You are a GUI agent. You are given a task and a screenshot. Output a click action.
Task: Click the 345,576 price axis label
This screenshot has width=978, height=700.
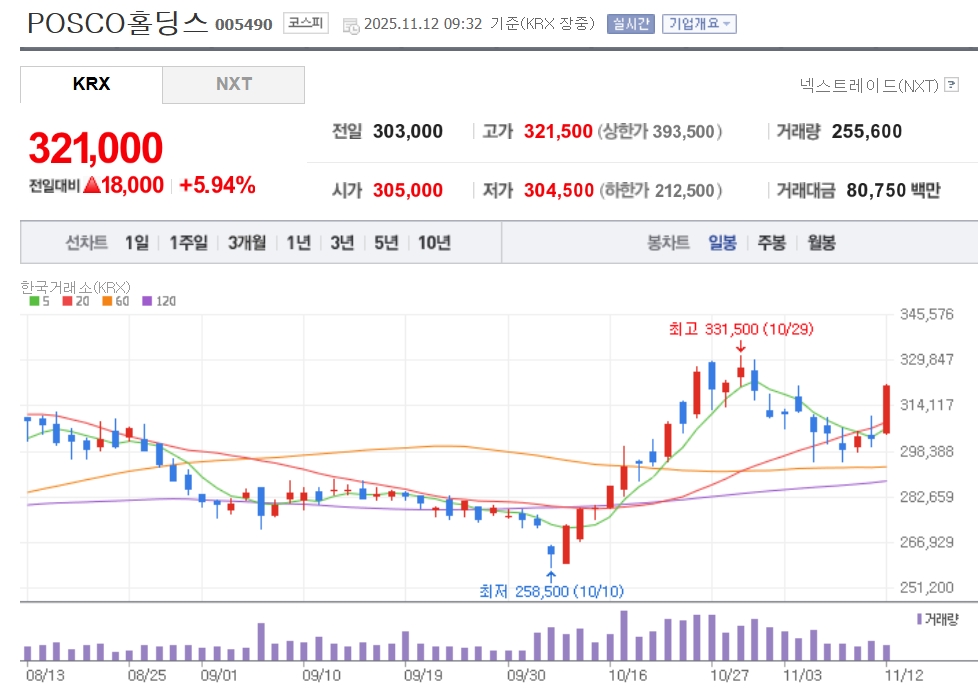point(926,314)
